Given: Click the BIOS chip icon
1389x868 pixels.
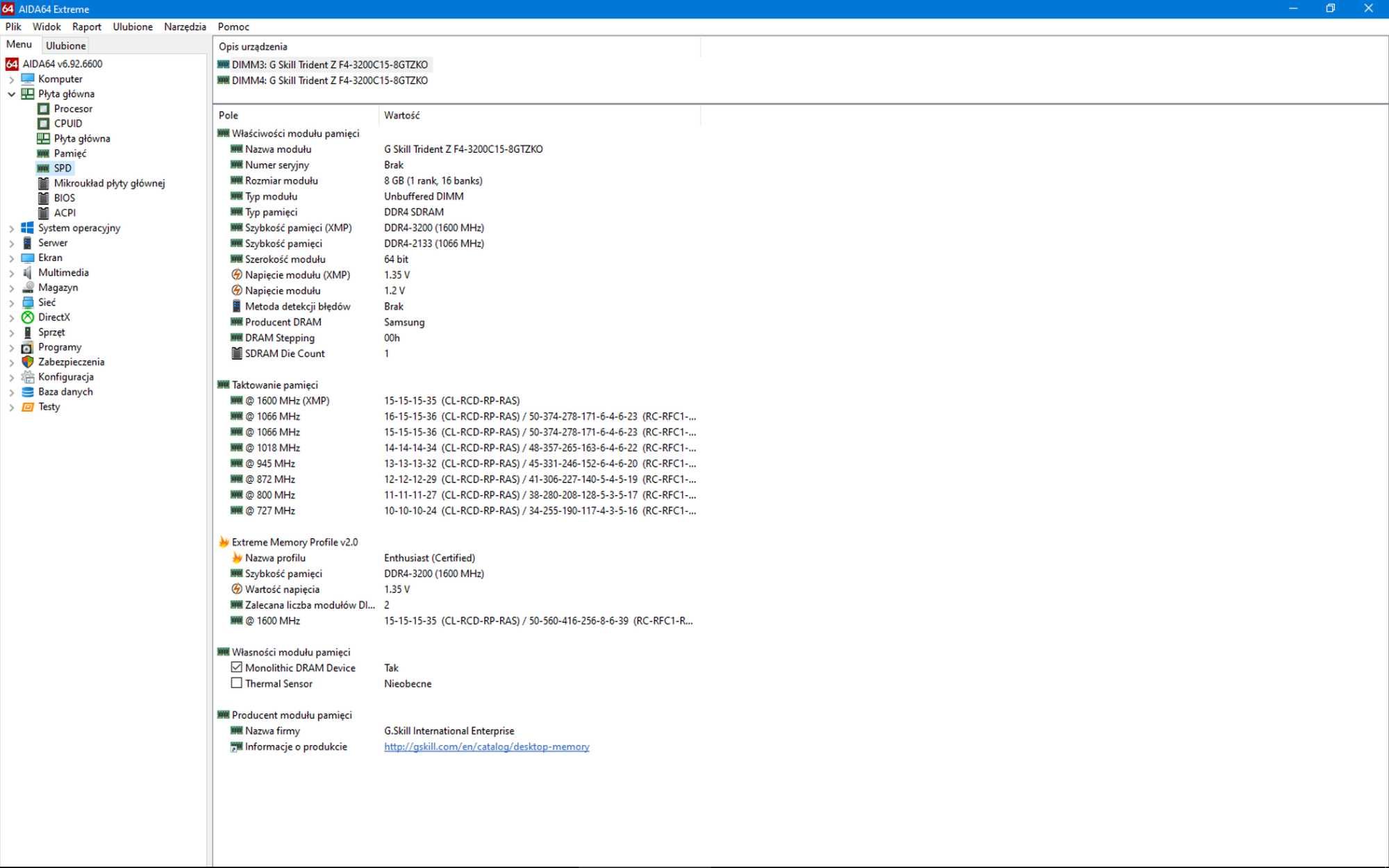Looking at the screenshot, I should (43, 198).
